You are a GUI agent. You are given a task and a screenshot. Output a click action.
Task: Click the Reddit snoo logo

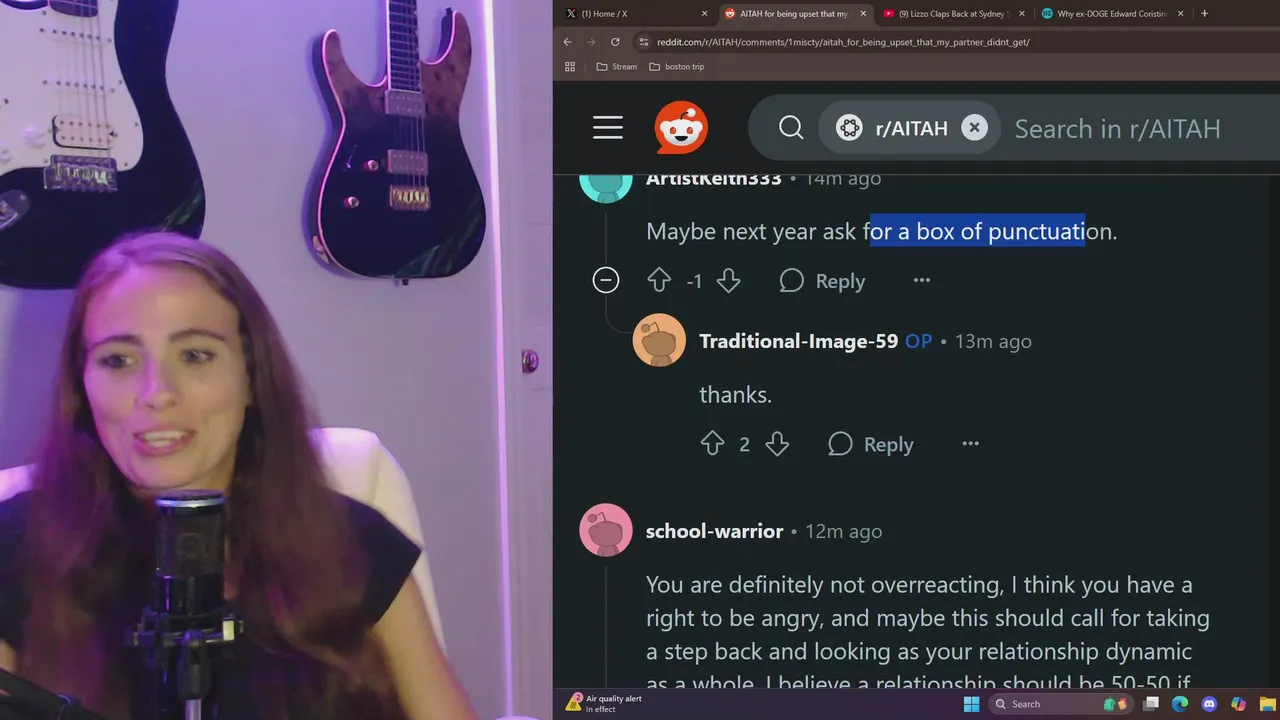coord(681,128)
